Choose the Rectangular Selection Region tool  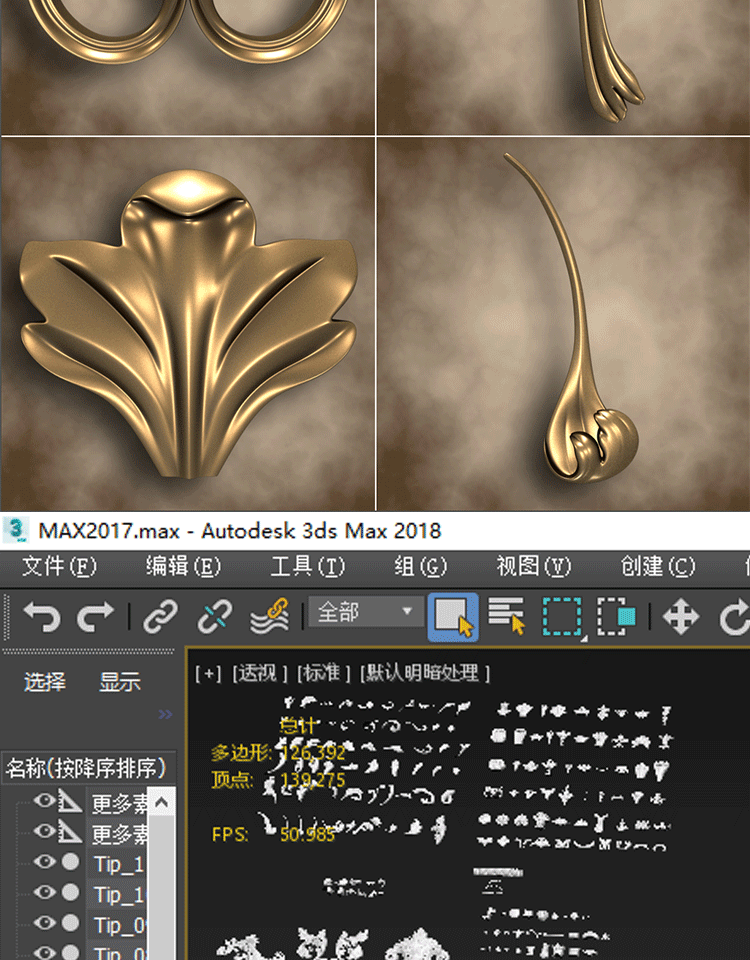pyautogui.click(x=563, y=617)
